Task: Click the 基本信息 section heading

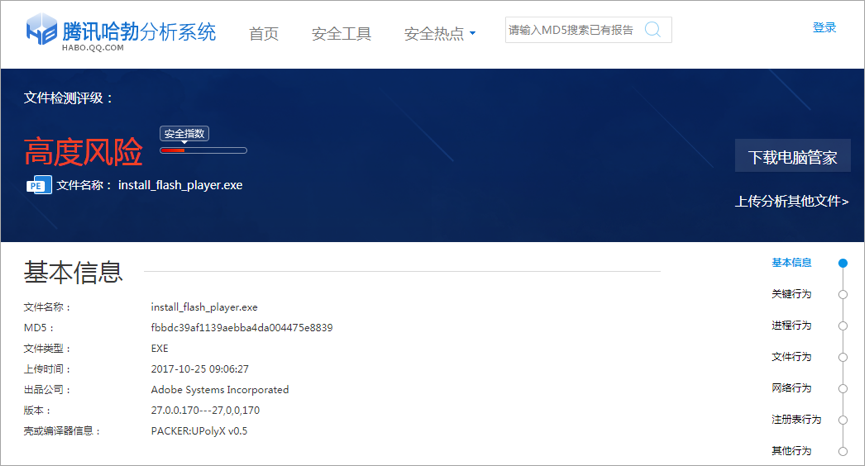Action: click(x=73, y=272)
